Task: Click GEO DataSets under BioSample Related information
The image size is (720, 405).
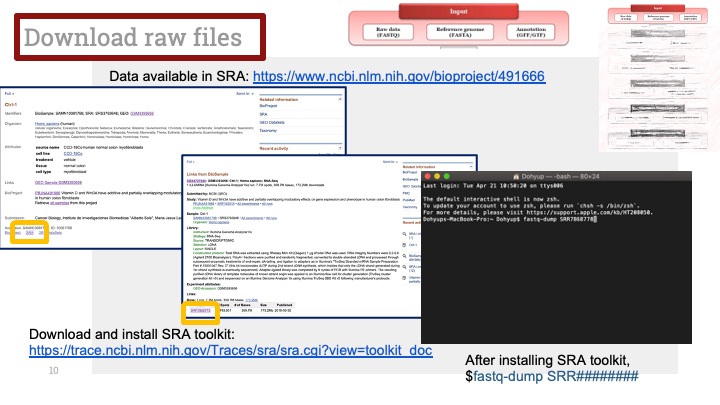Action: click(272, 123)
